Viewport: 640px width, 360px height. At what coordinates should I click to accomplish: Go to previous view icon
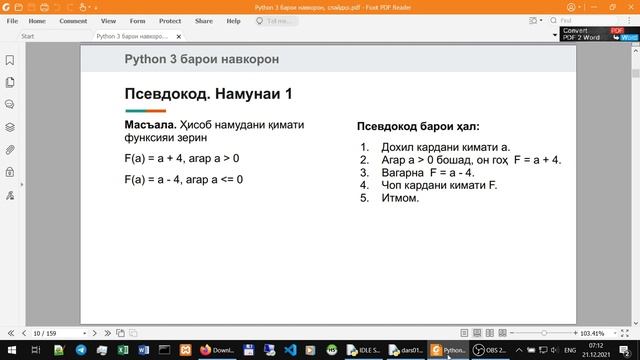click(x=120, y=333)
